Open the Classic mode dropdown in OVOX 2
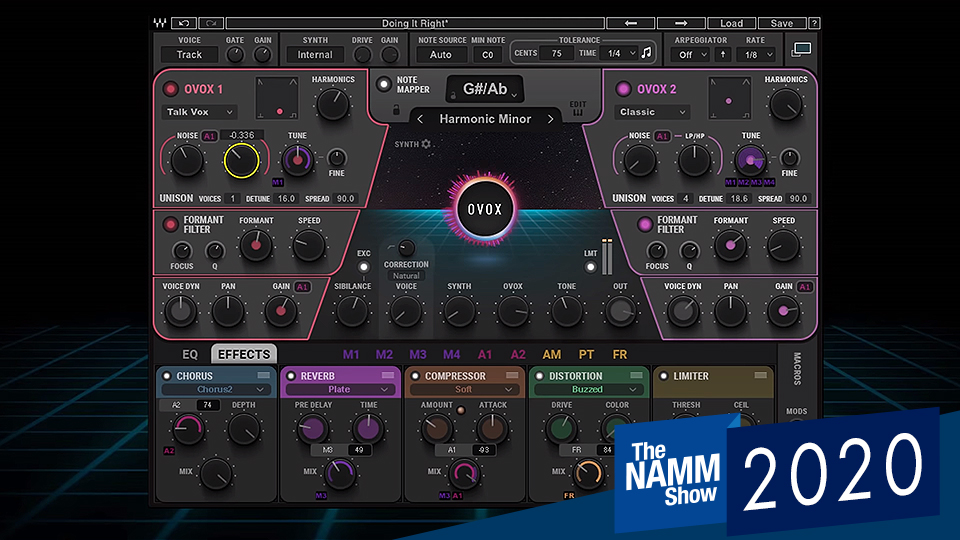The width and height of the screenshot is (960, 540). pos(651,112)
